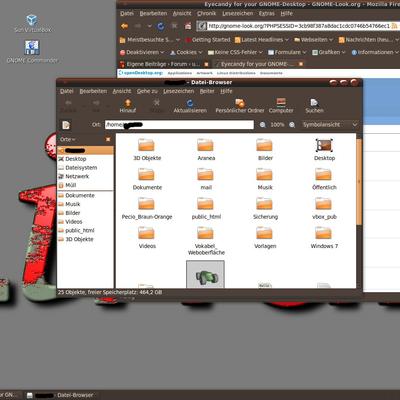Open the Desktop folder icon in file view
This screenshot has height=400, width=400.
tap(324, 145)
